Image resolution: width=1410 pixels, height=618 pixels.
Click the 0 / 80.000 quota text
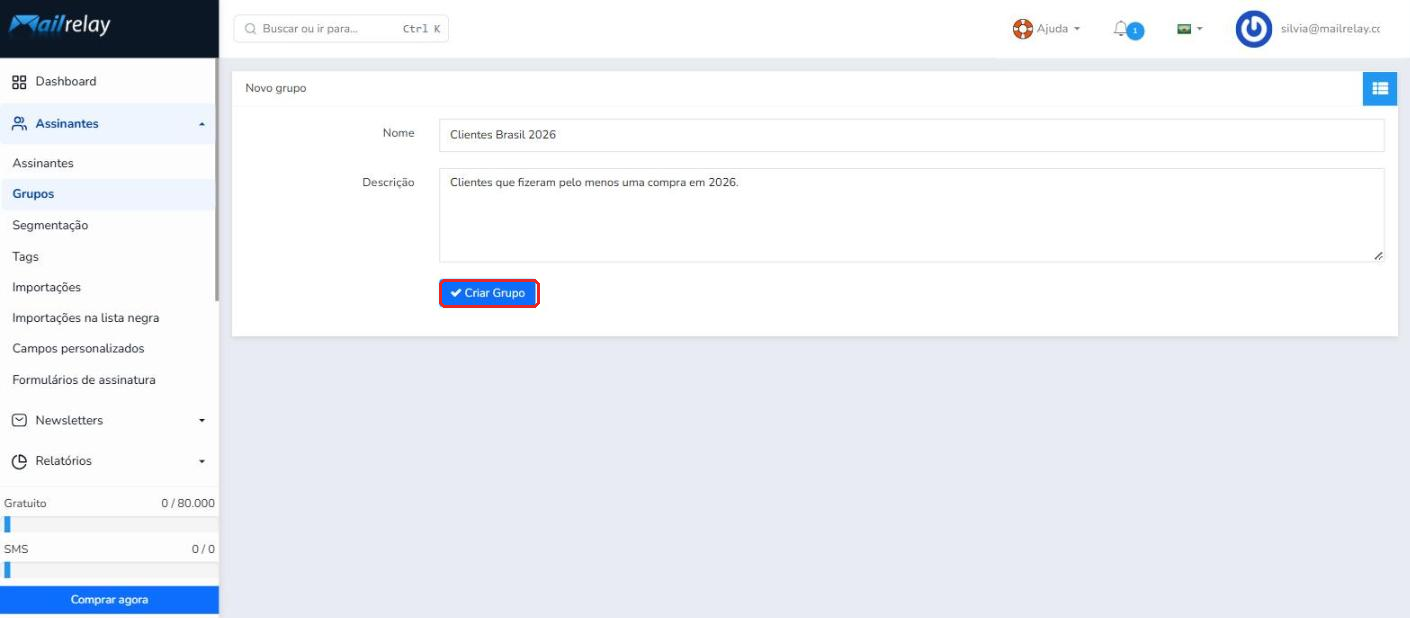[x=188, y=504]
